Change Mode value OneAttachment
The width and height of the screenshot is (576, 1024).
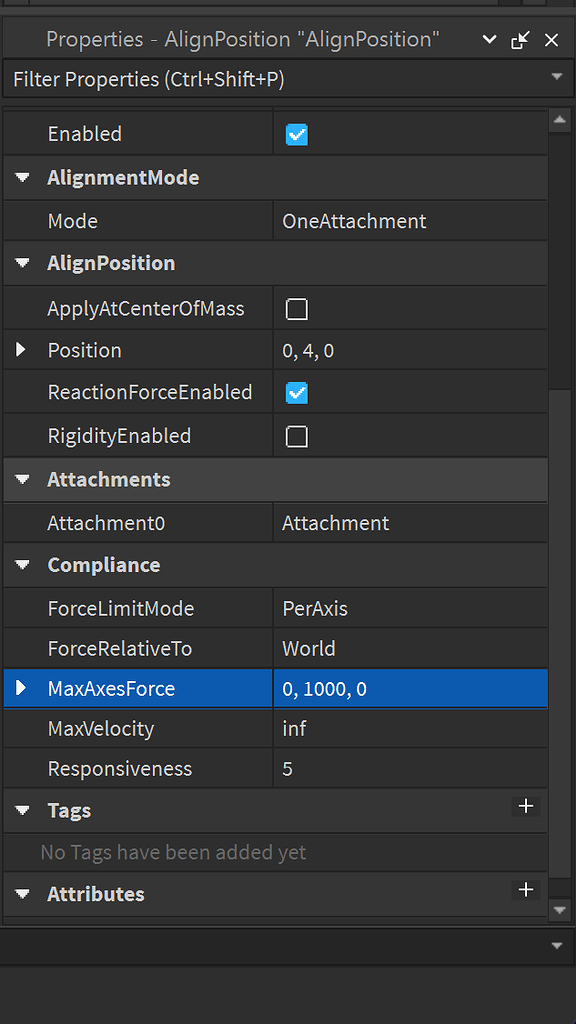410,221
